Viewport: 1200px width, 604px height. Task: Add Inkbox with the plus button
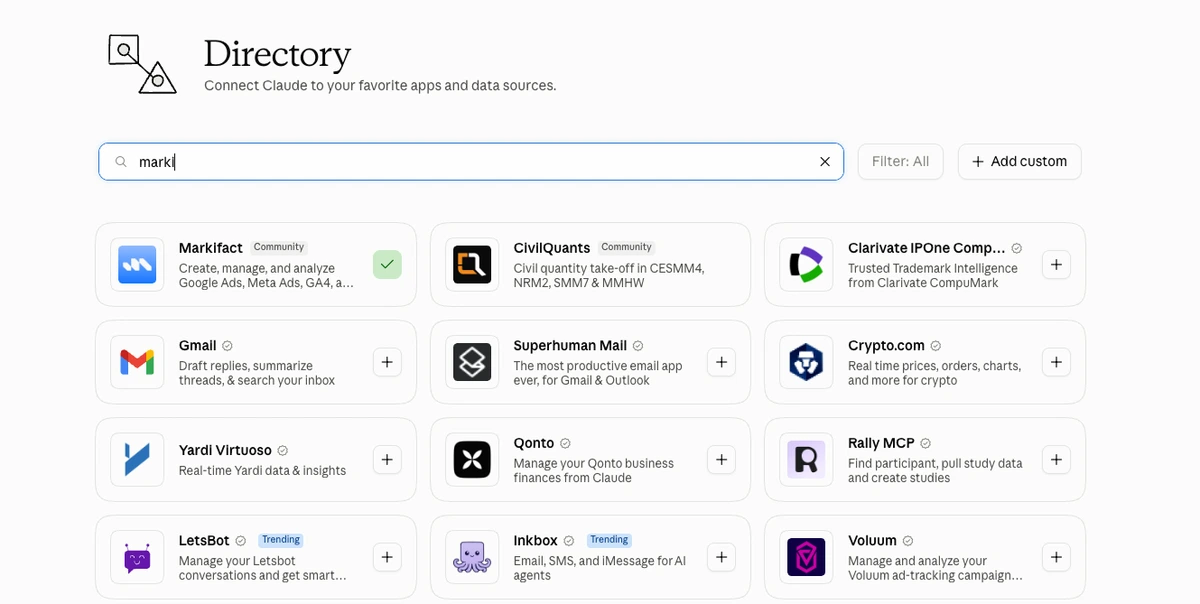pyautogui.click(x=721, y=557)
